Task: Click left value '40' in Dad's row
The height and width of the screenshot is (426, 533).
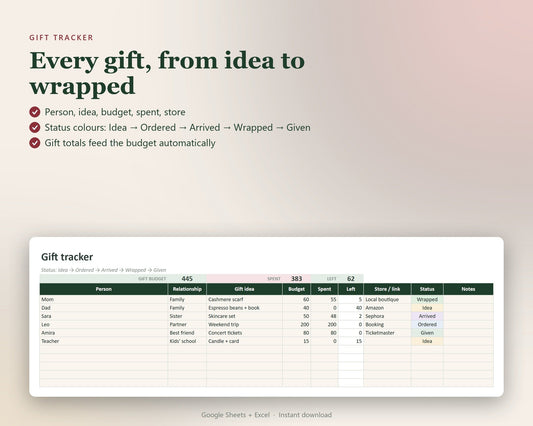Action: 351,308
